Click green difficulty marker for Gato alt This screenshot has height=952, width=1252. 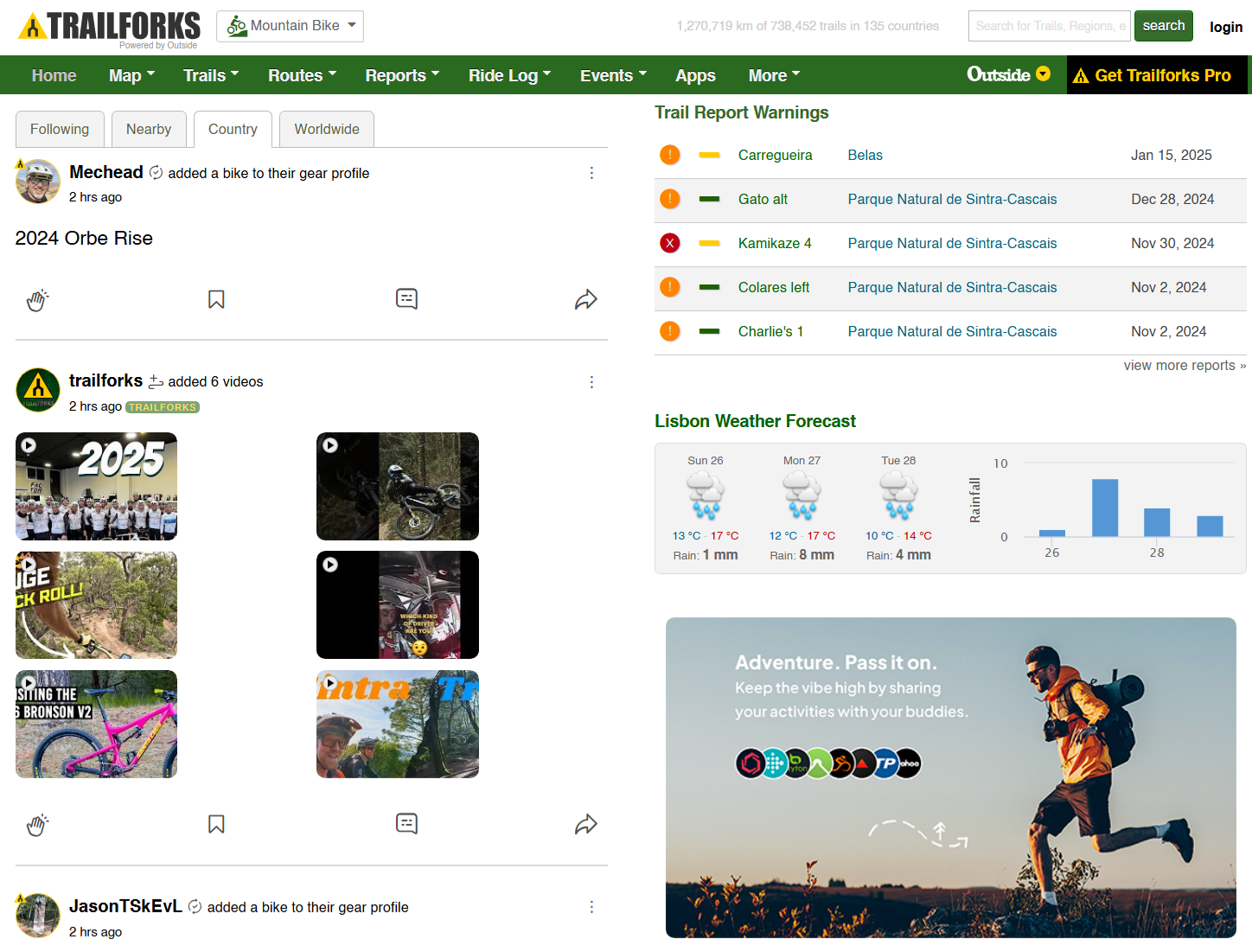[709, 199]
